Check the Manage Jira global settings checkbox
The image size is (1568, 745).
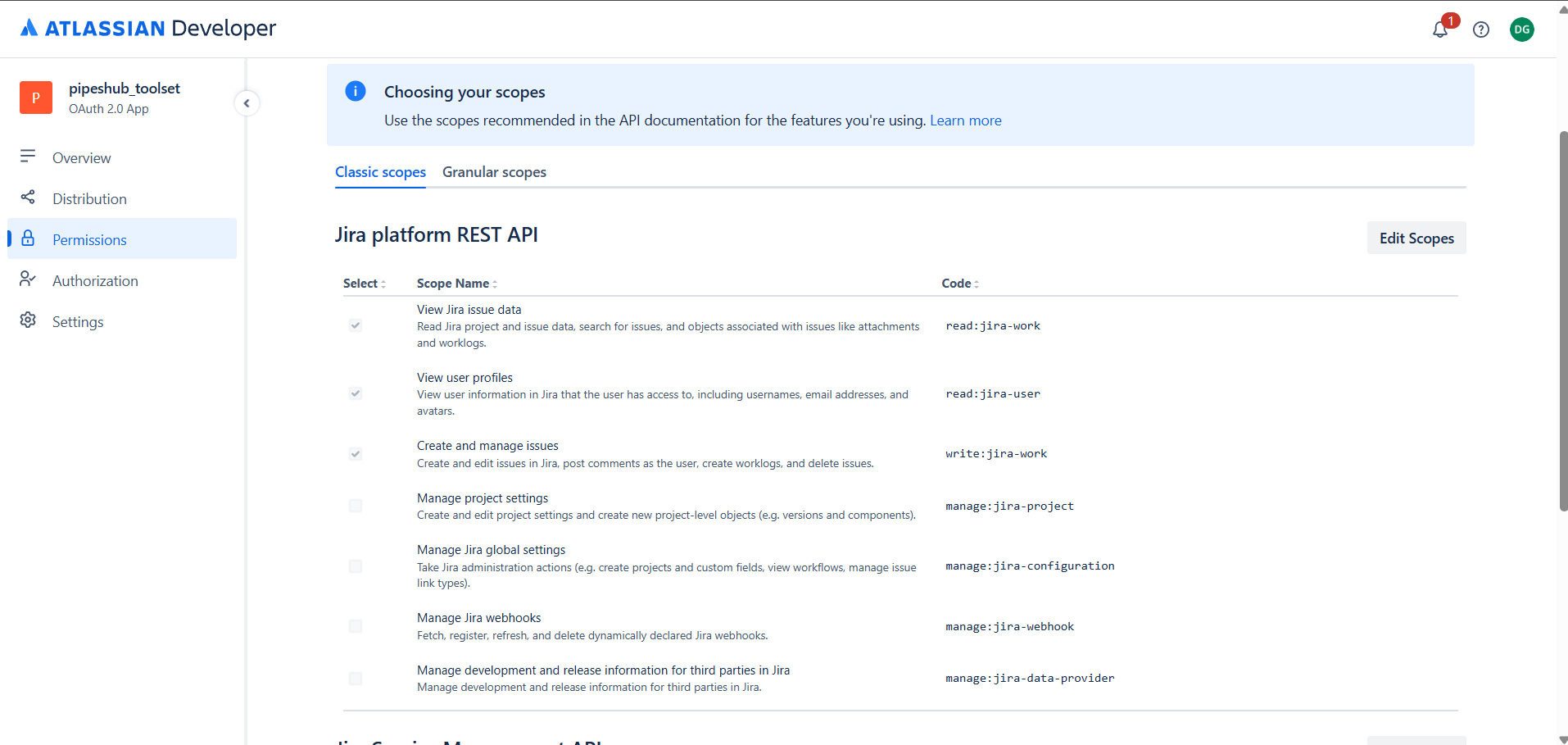[356, 566]
